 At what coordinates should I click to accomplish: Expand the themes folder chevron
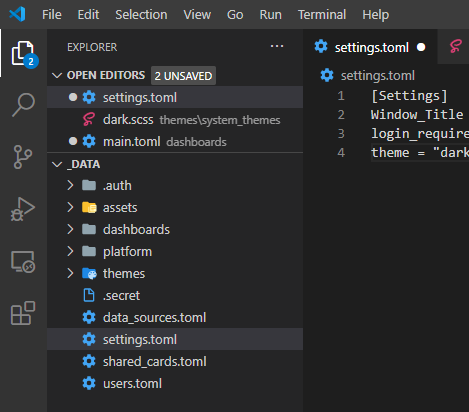pos(70,273)
